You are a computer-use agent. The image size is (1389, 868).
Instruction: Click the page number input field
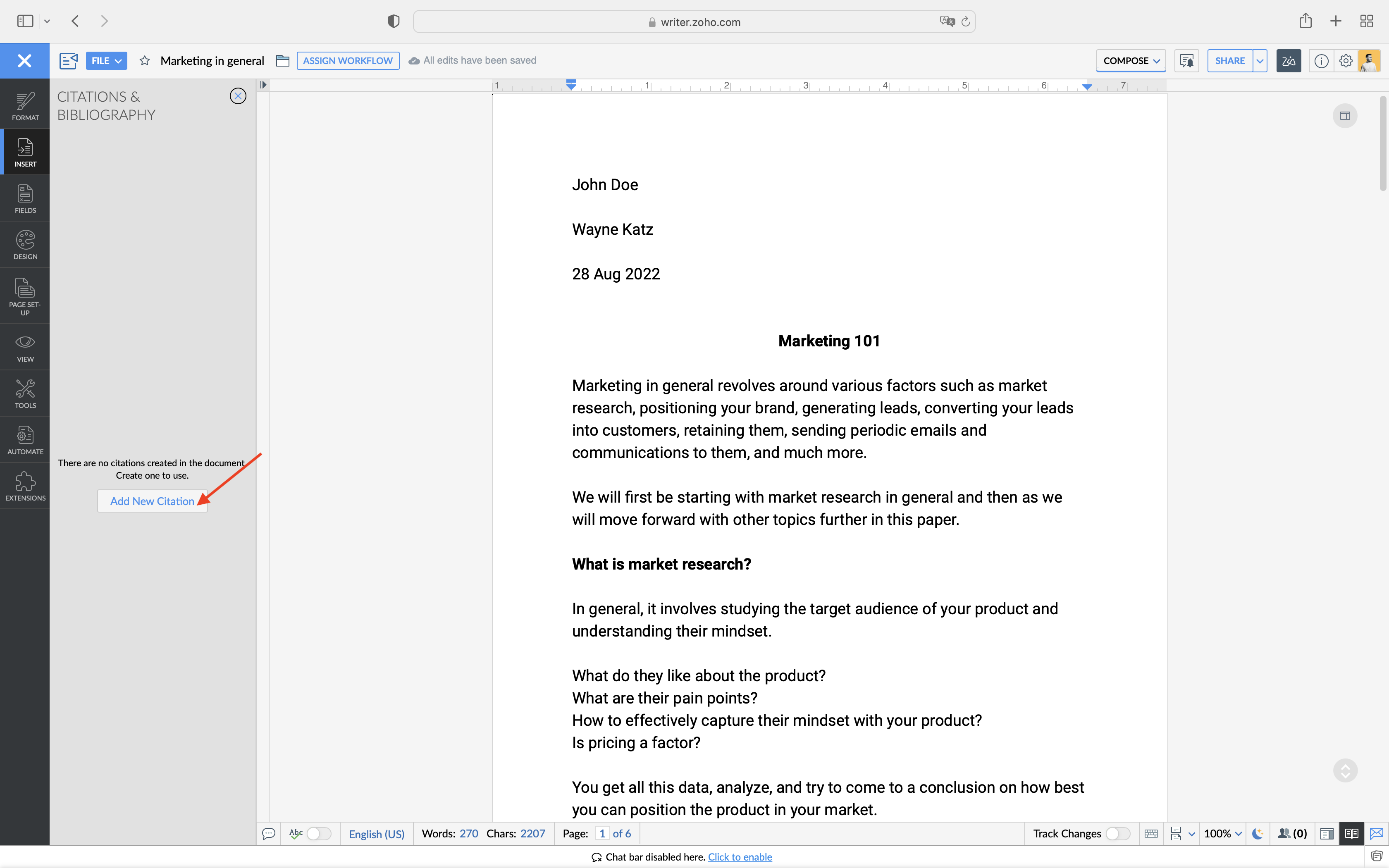pos(602,834)
